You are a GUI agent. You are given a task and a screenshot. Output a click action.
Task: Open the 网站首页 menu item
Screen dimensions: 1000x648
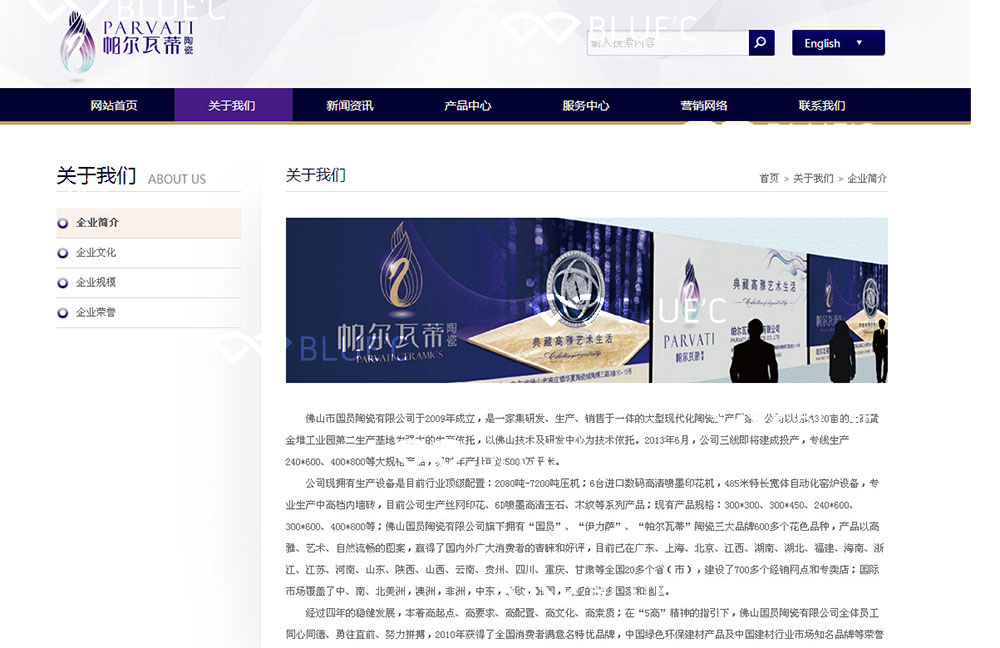pyautogui.click(x=114, y=105)
